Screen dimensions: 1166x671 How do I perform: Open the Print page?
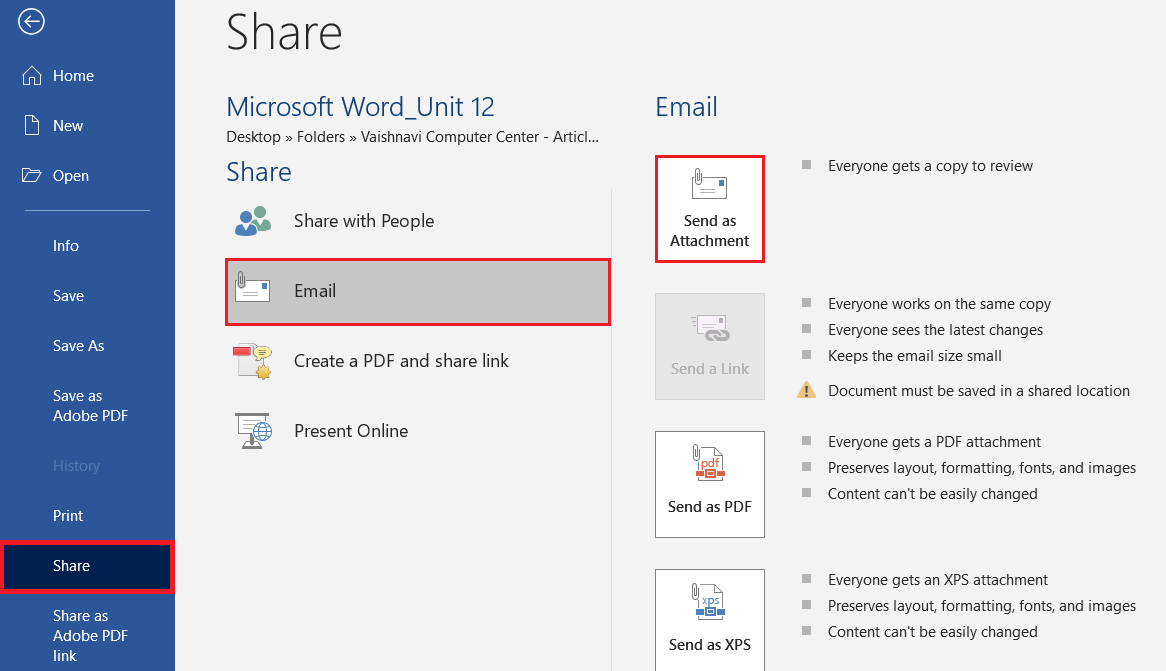(x=87, y=516)
